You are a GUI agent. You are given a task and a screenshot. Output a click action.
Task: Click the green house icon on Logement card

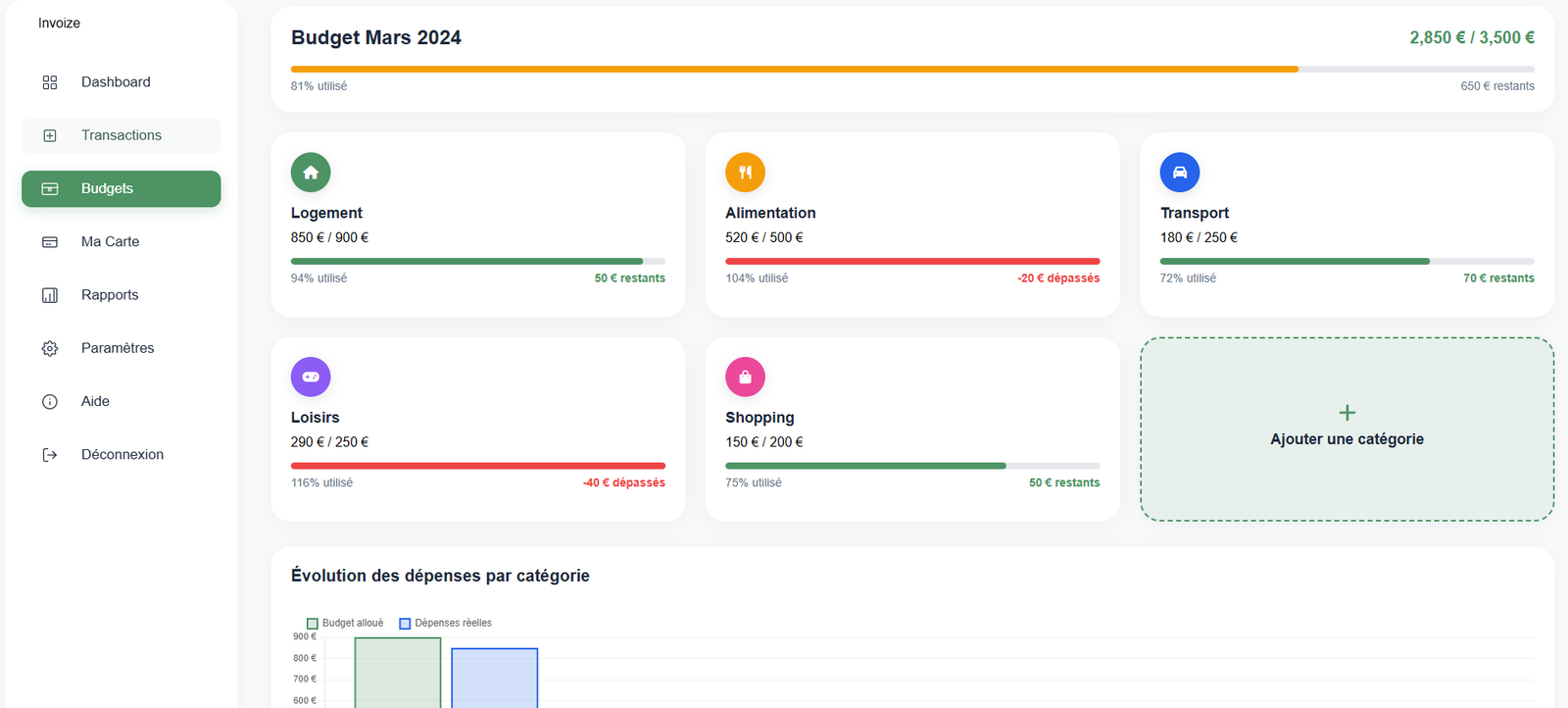[x=311, y=173]
